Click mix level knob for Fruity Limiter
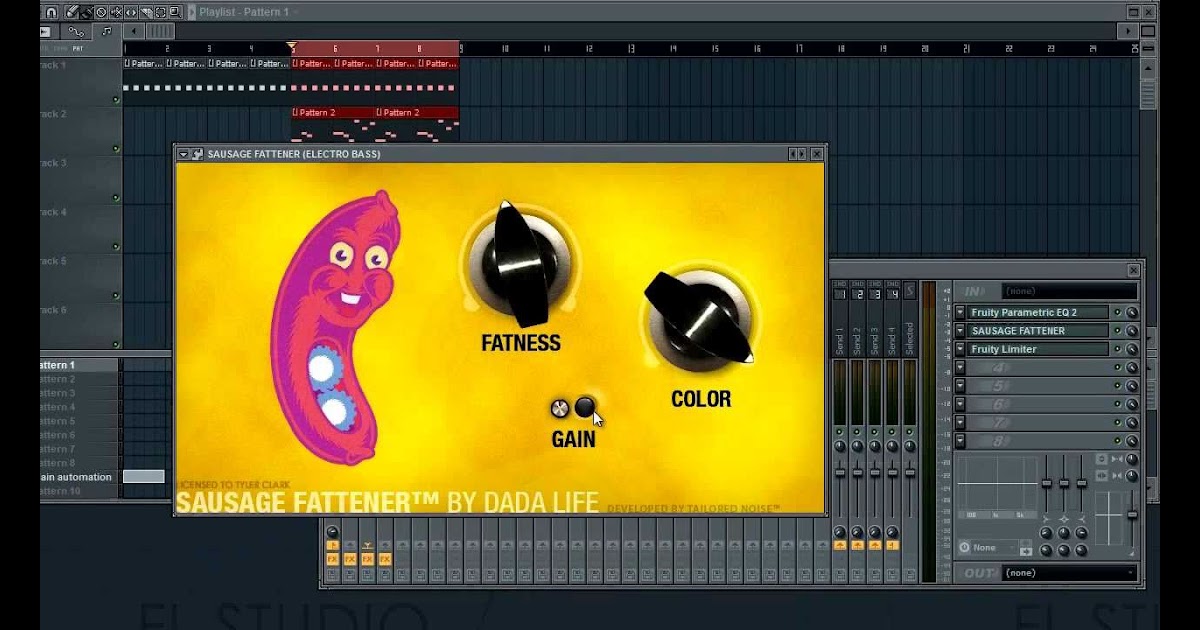 tap(1132, 349)
